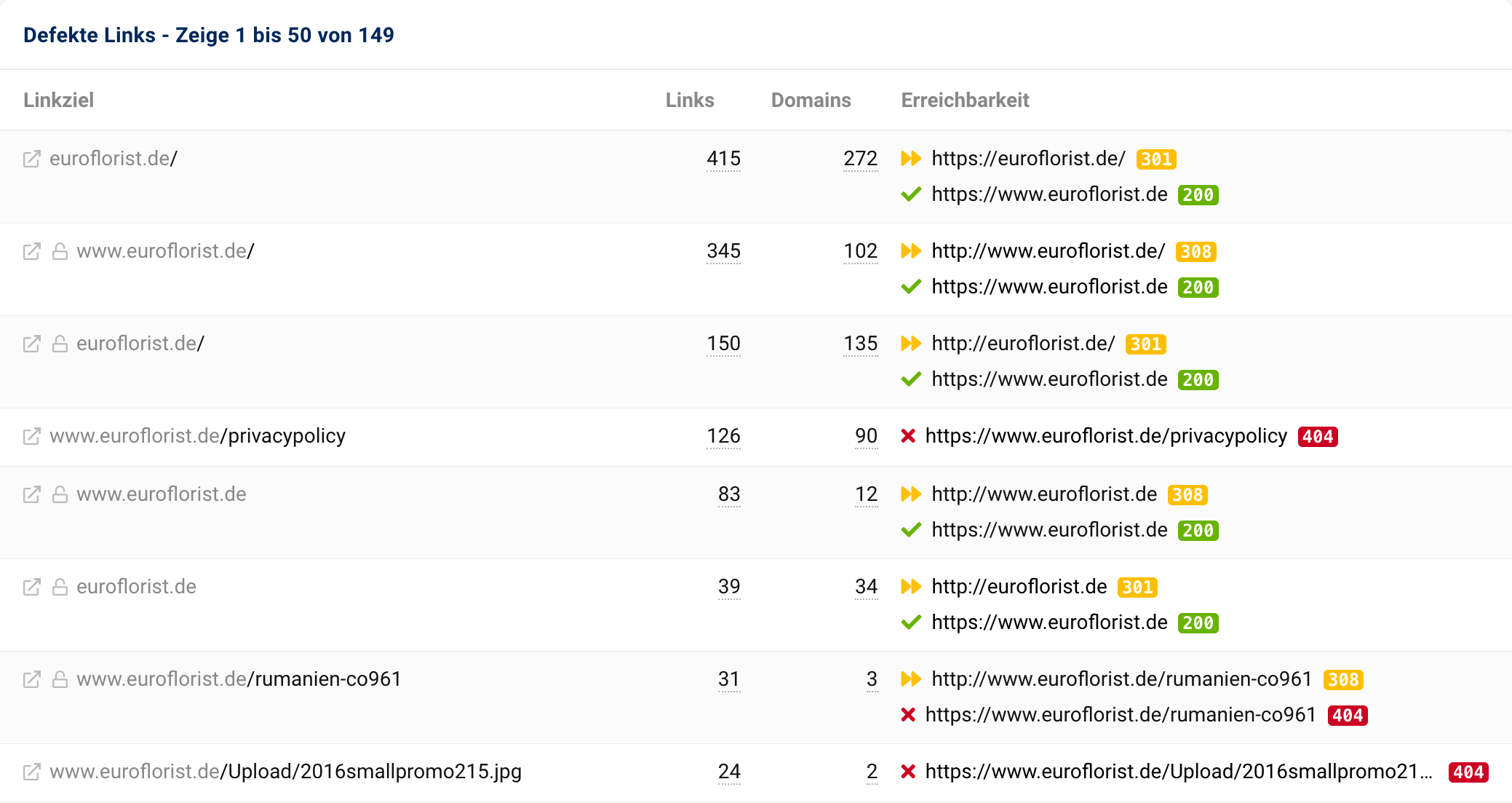The image size is (1512, 803).
Task: Sort by Domains column header
Action: [811, 100]
